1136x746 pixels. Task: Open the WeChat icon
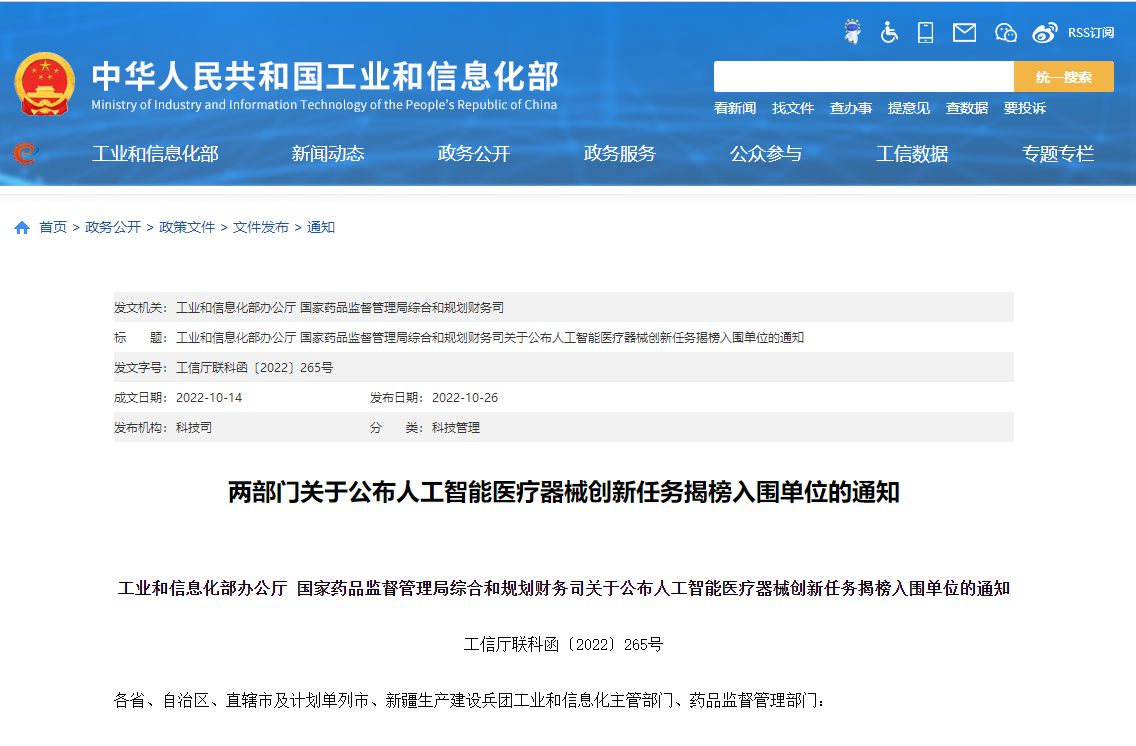point(1006,33)
